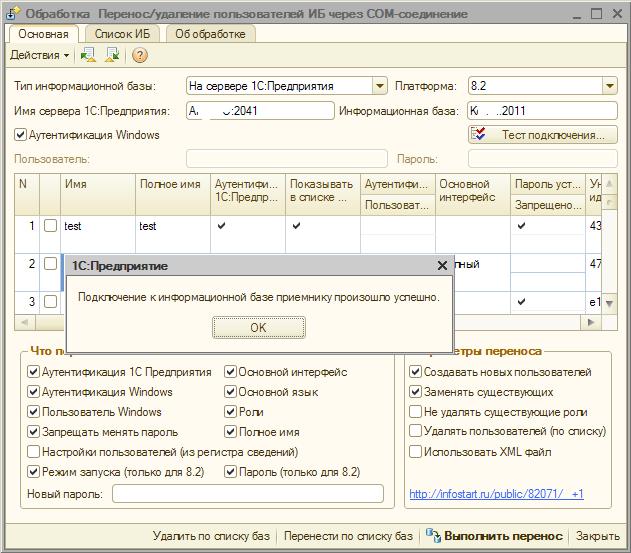
Task: Toggle Режим запуска (только для 8.2)
Action: click(33, 472)
